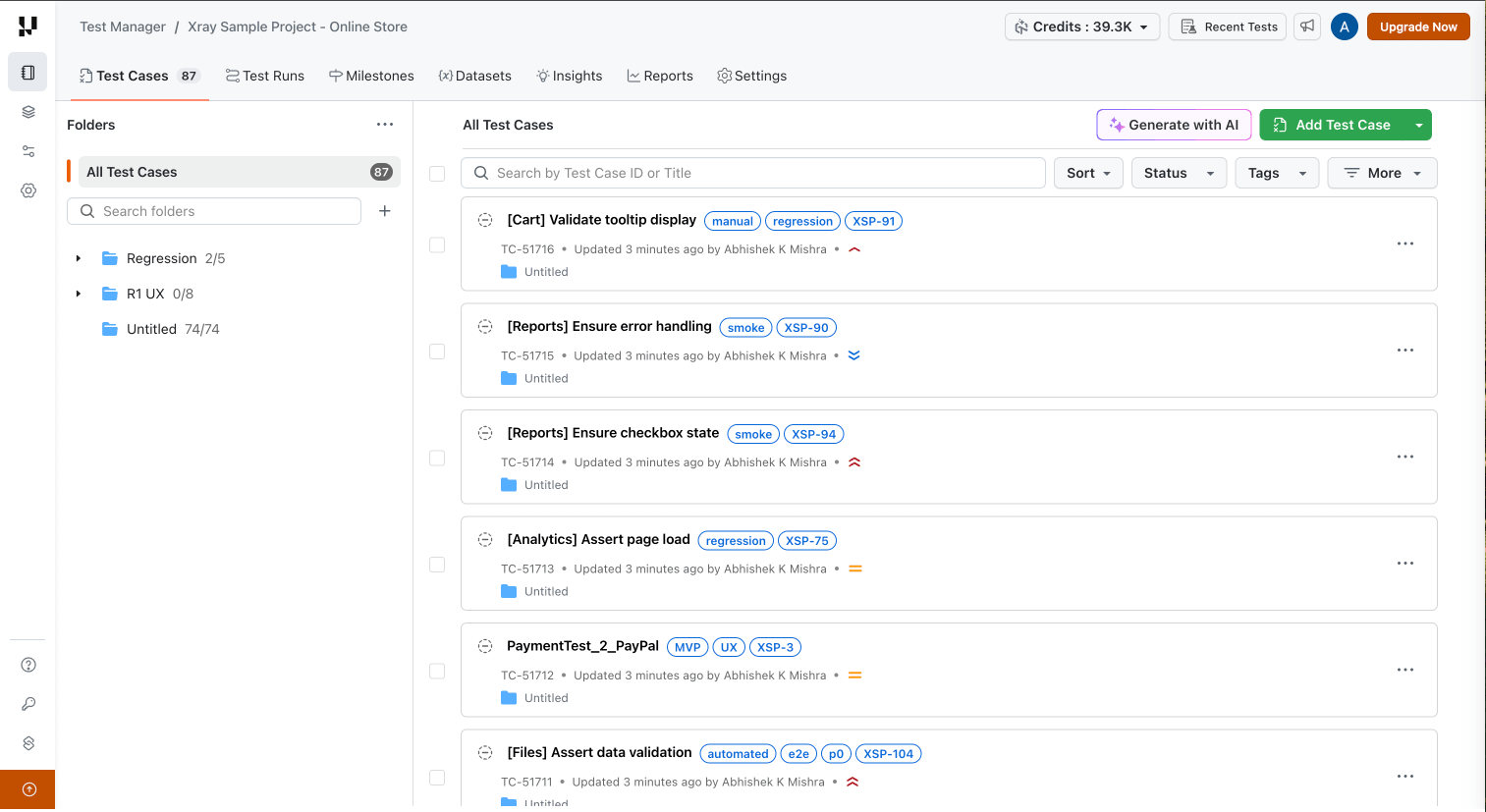The width and height of the screenshot is (1486, 812).
Task: Open options for Ensure checkbox state case
Action: point(1405,457)
